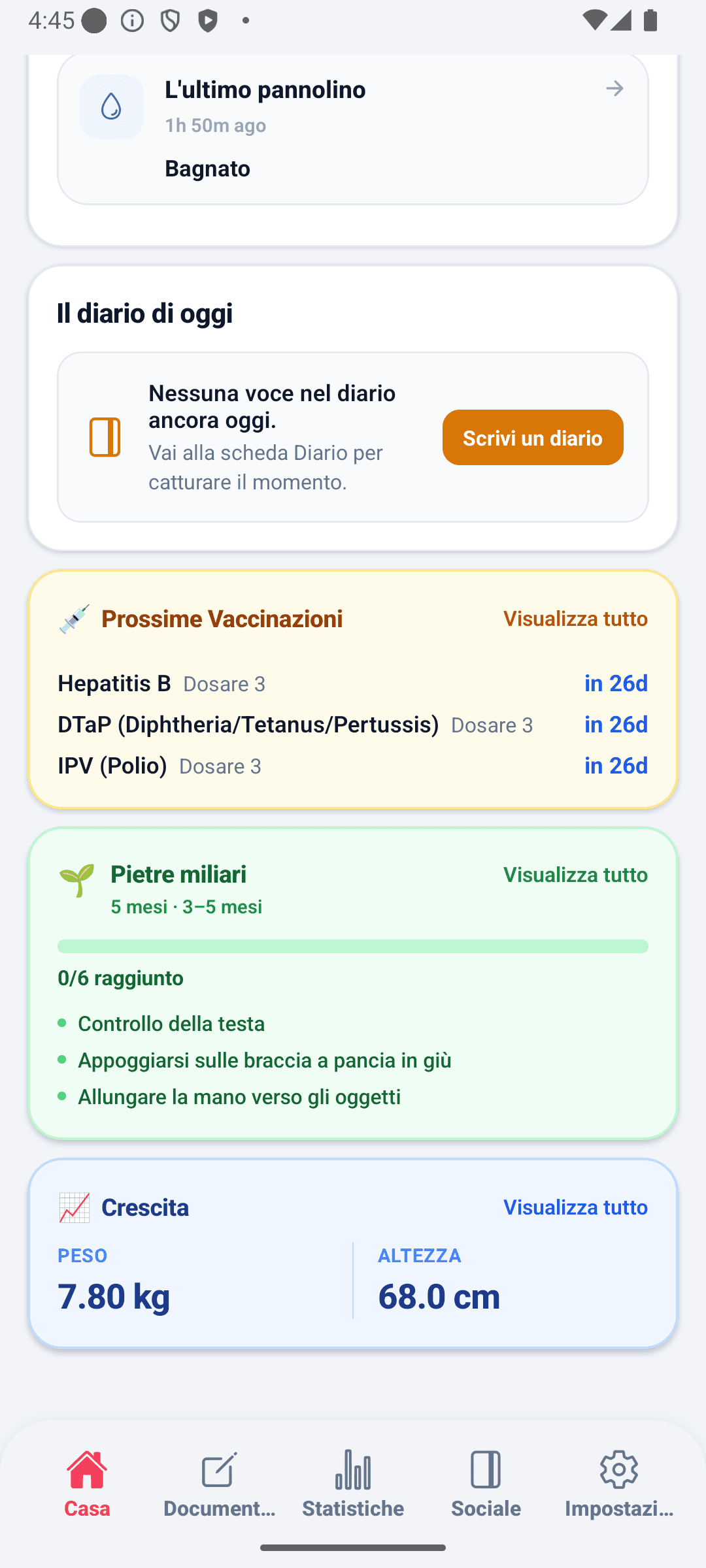Viewport: 706px width, 1568px height.
Task: Tap the syringe vaccination icon
Action: (x=74, y=619)
